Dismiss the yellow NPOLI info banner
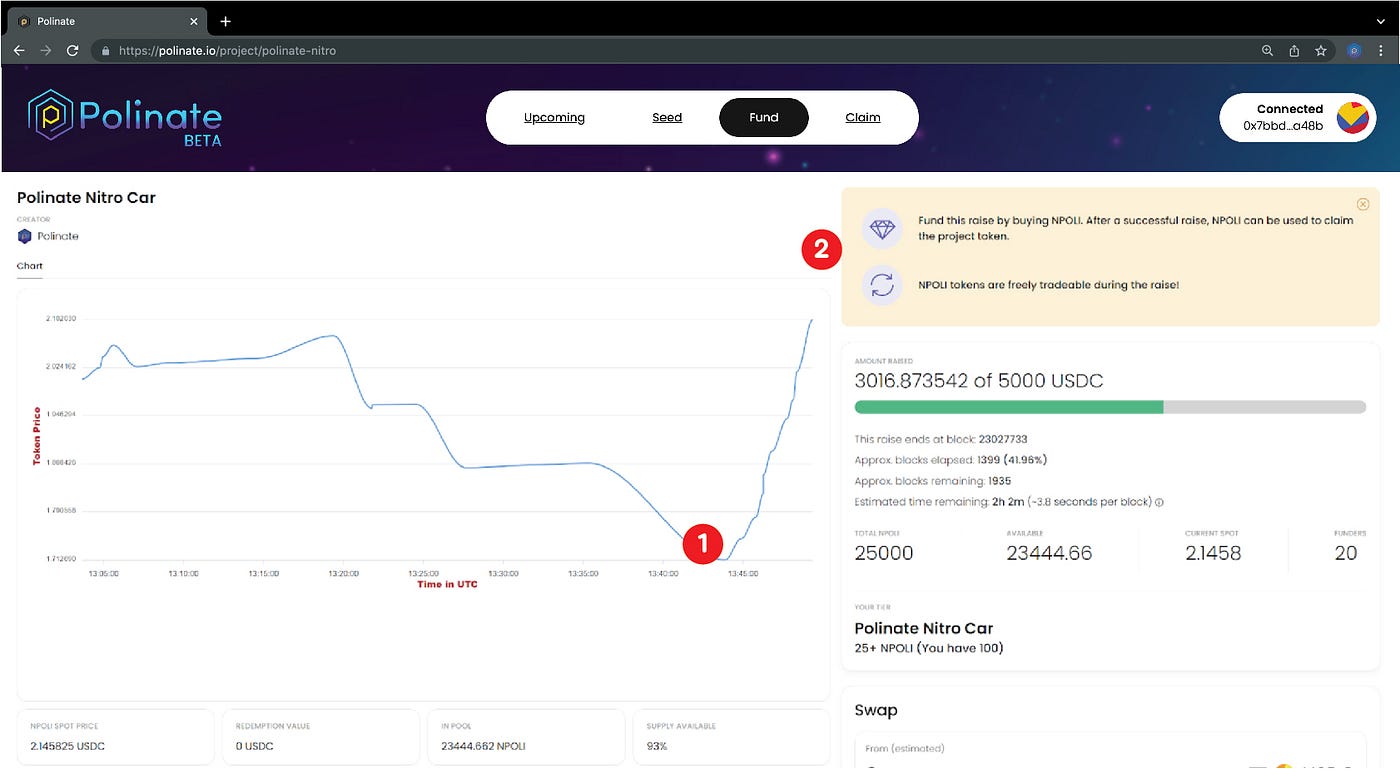 tap(1363, 204)
